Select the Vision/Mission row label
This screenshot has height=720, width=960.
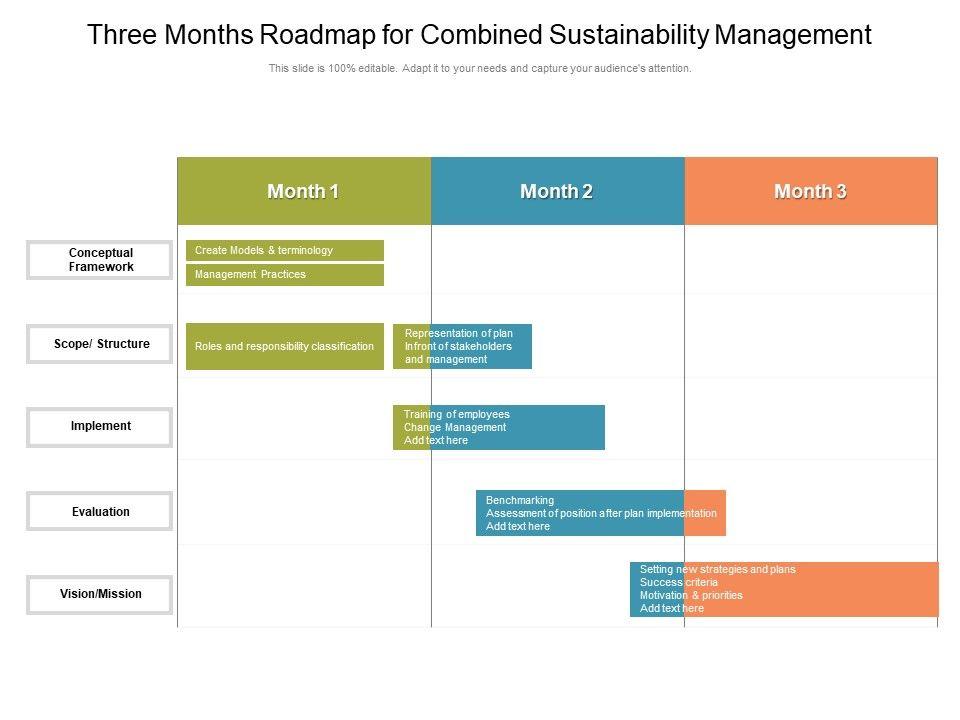100,594
